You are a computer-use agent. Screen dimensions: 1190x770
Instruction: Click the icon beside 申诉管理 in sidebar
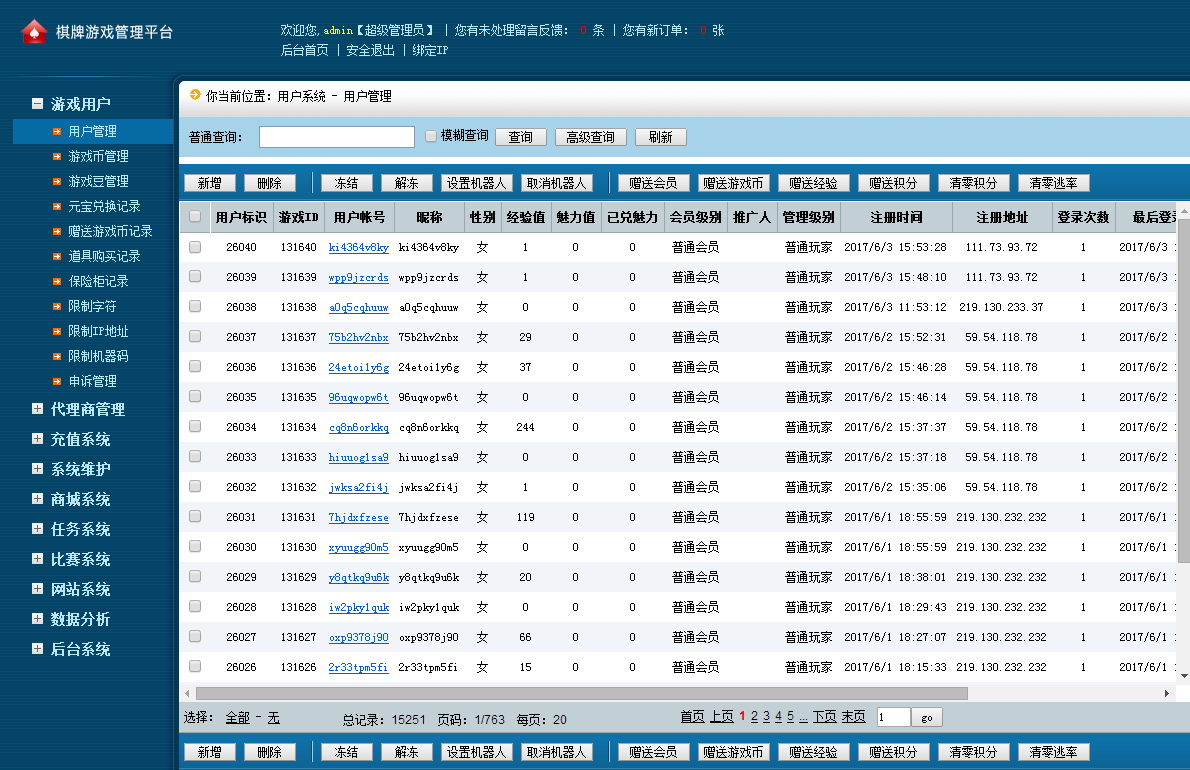pos(57,381)
